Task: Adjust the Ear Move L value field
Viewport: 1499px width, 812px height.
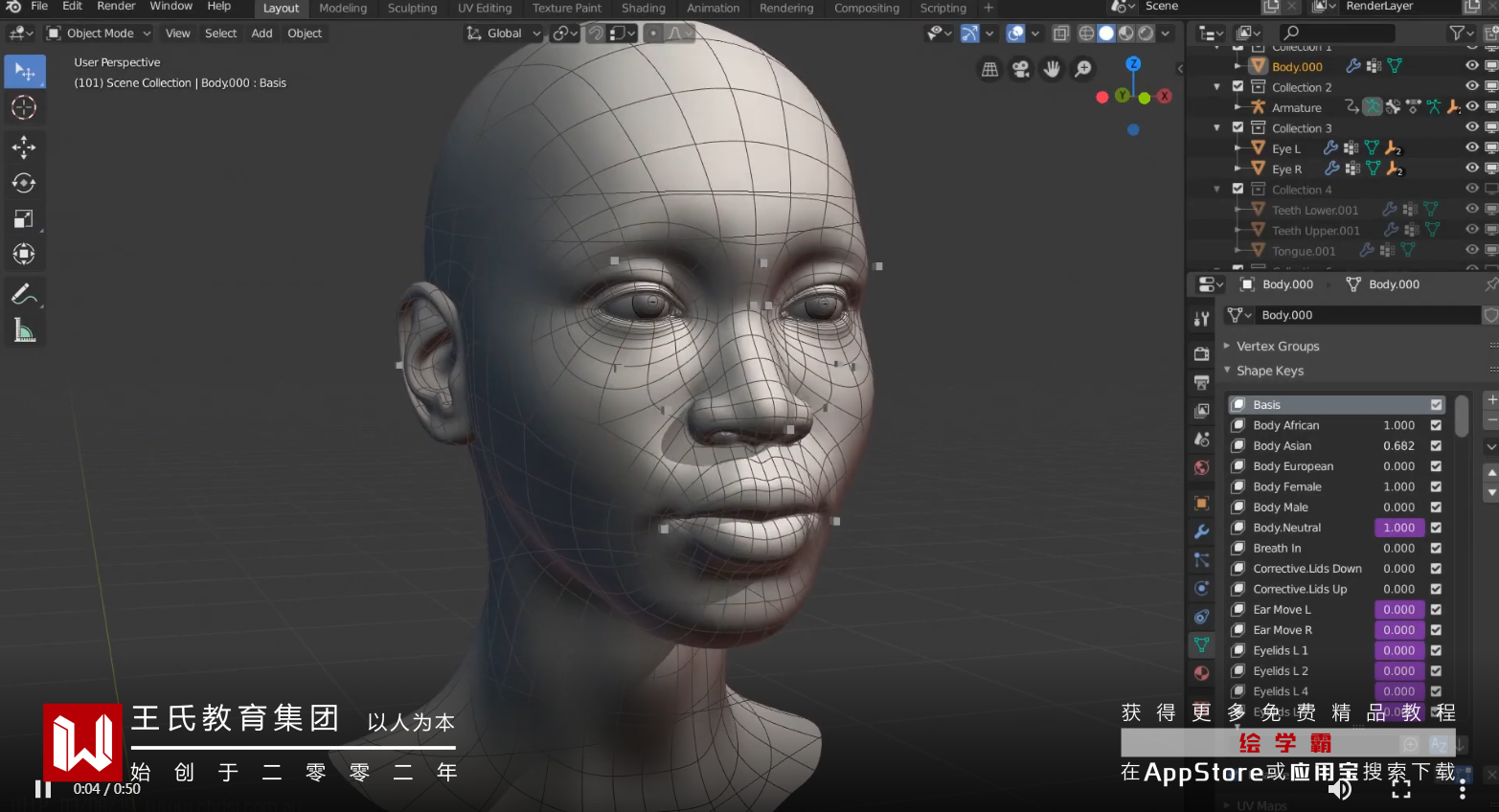Action: coord(1399,610)
